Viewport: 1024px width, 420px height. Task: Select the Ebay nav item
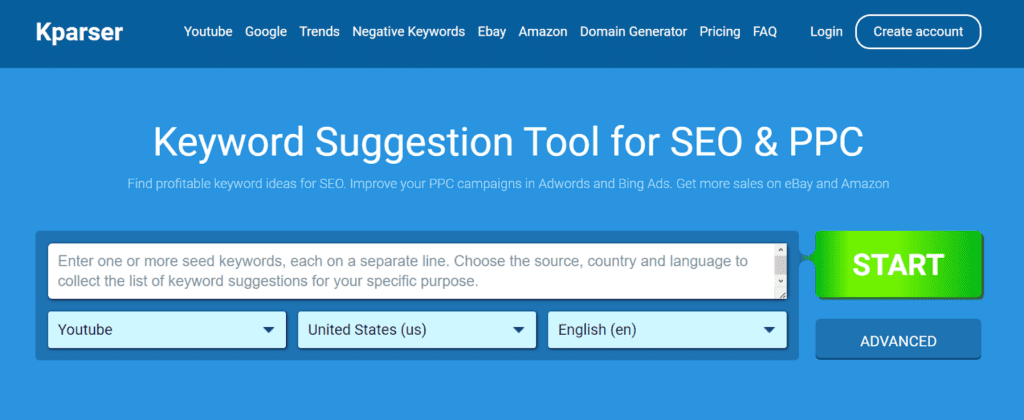coord(492,31)
